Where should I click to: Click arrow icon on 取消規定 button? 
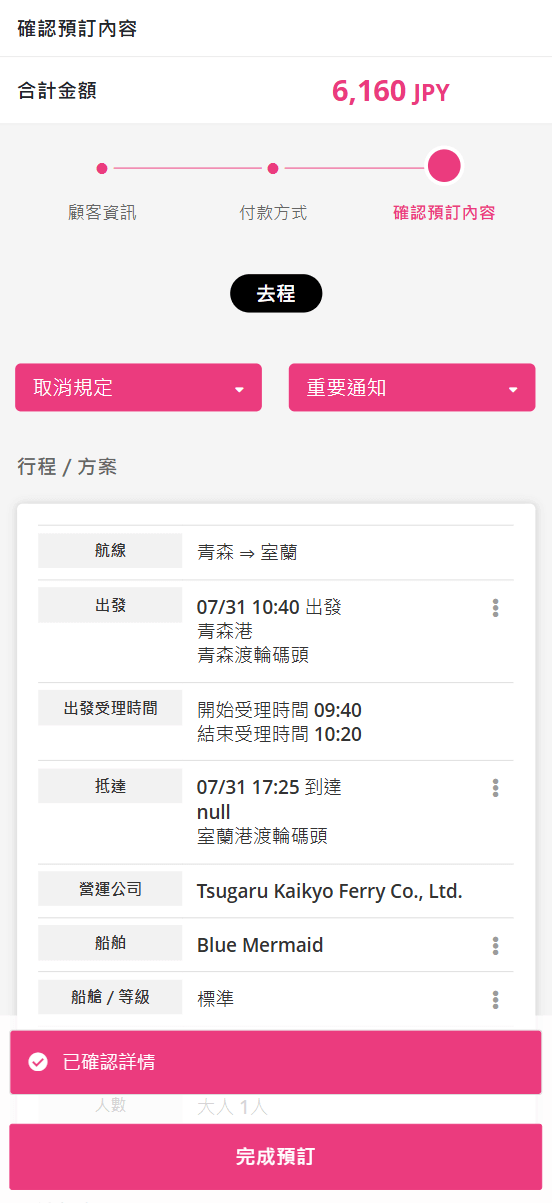click(240, 389)
